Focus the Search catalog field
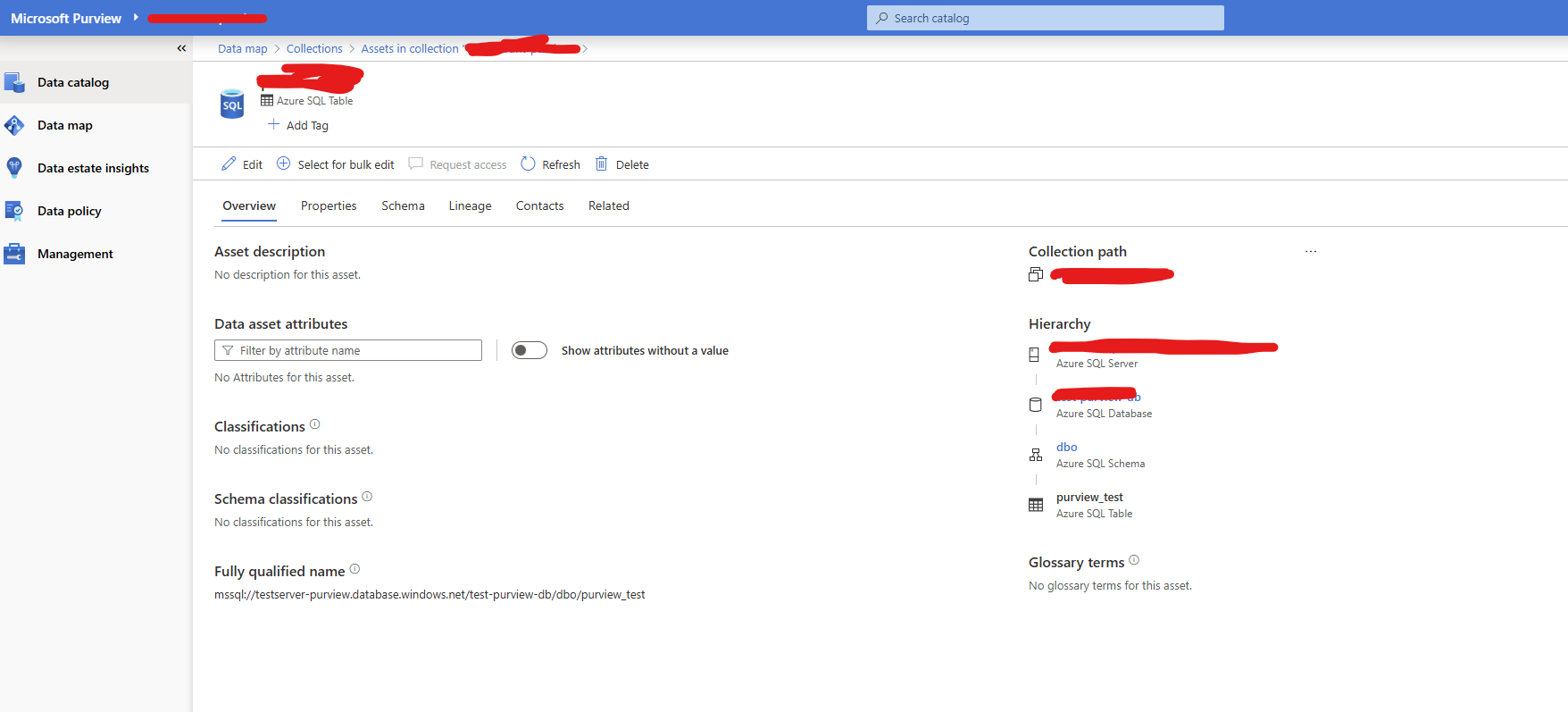 click(x=1046, y=18)
